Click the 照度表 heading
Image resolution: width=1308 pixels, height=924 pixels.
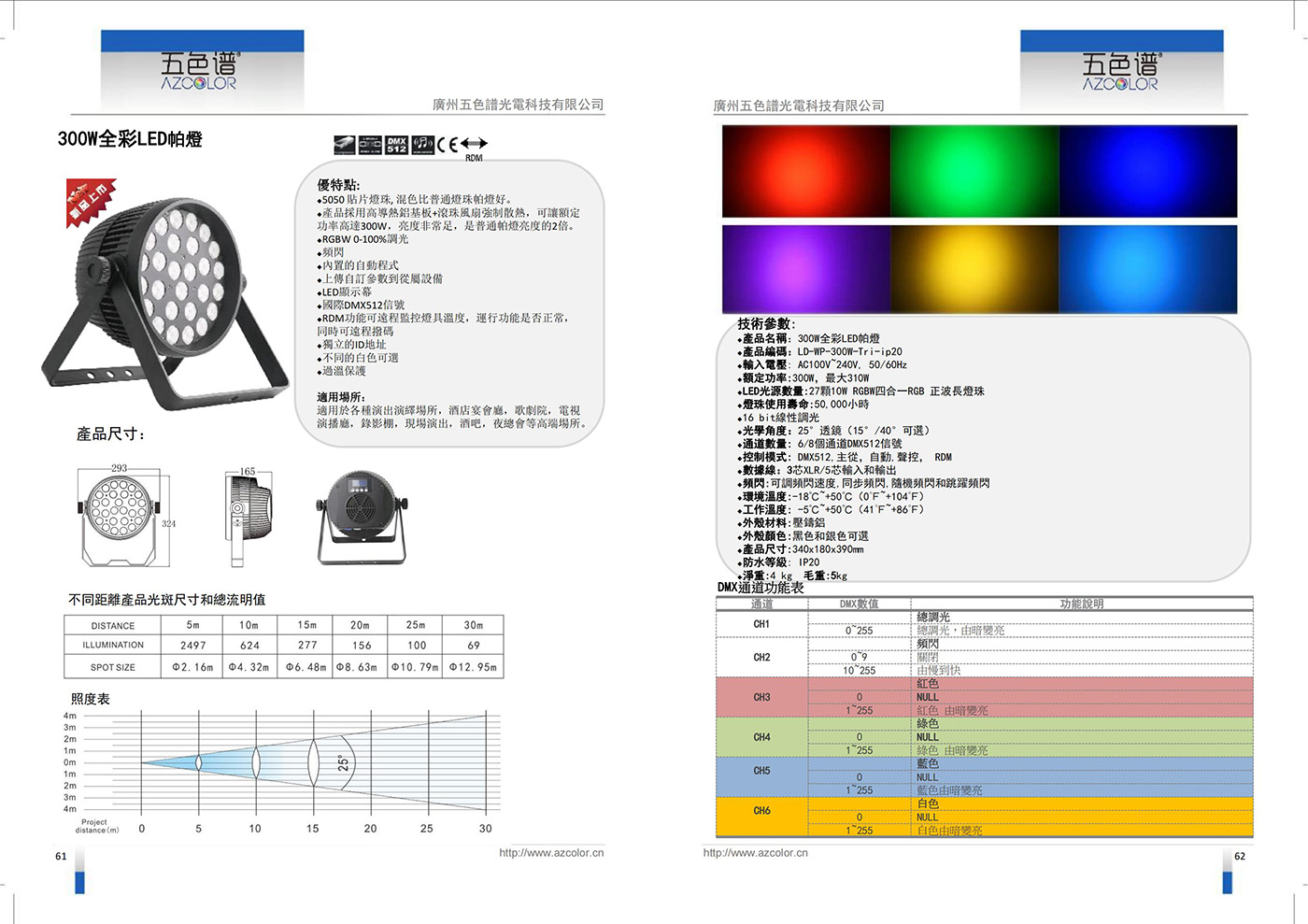91,699
